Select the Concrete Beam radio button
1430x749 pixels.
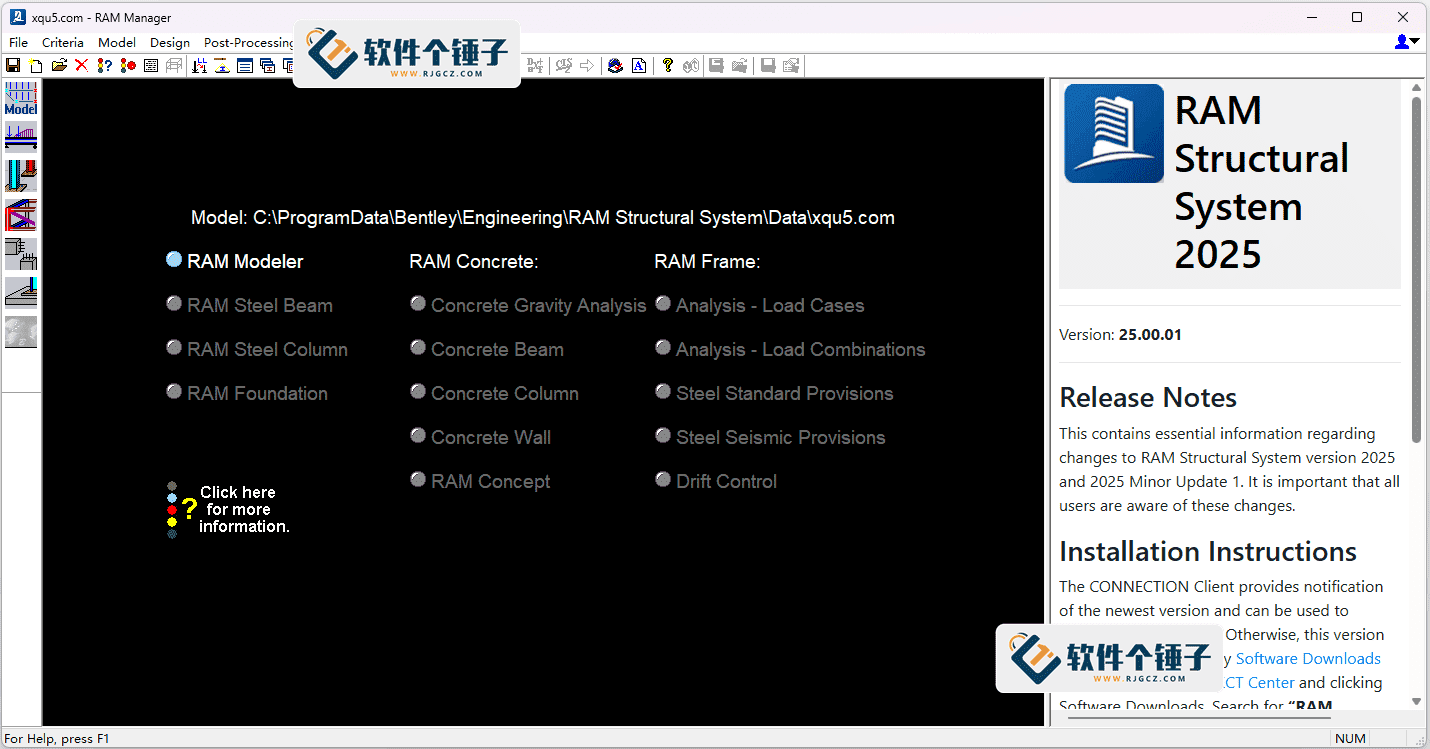[x=418, y=348]
